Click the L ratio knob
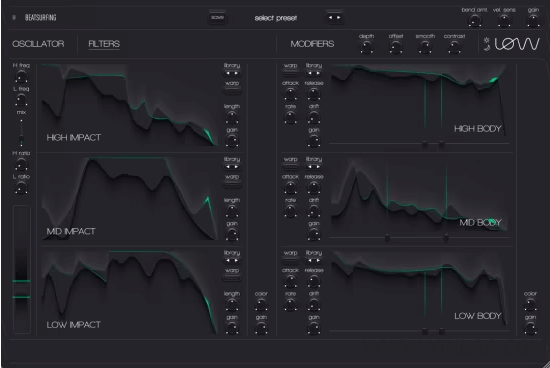Screen dimensions: 550x368 (21, 187)
